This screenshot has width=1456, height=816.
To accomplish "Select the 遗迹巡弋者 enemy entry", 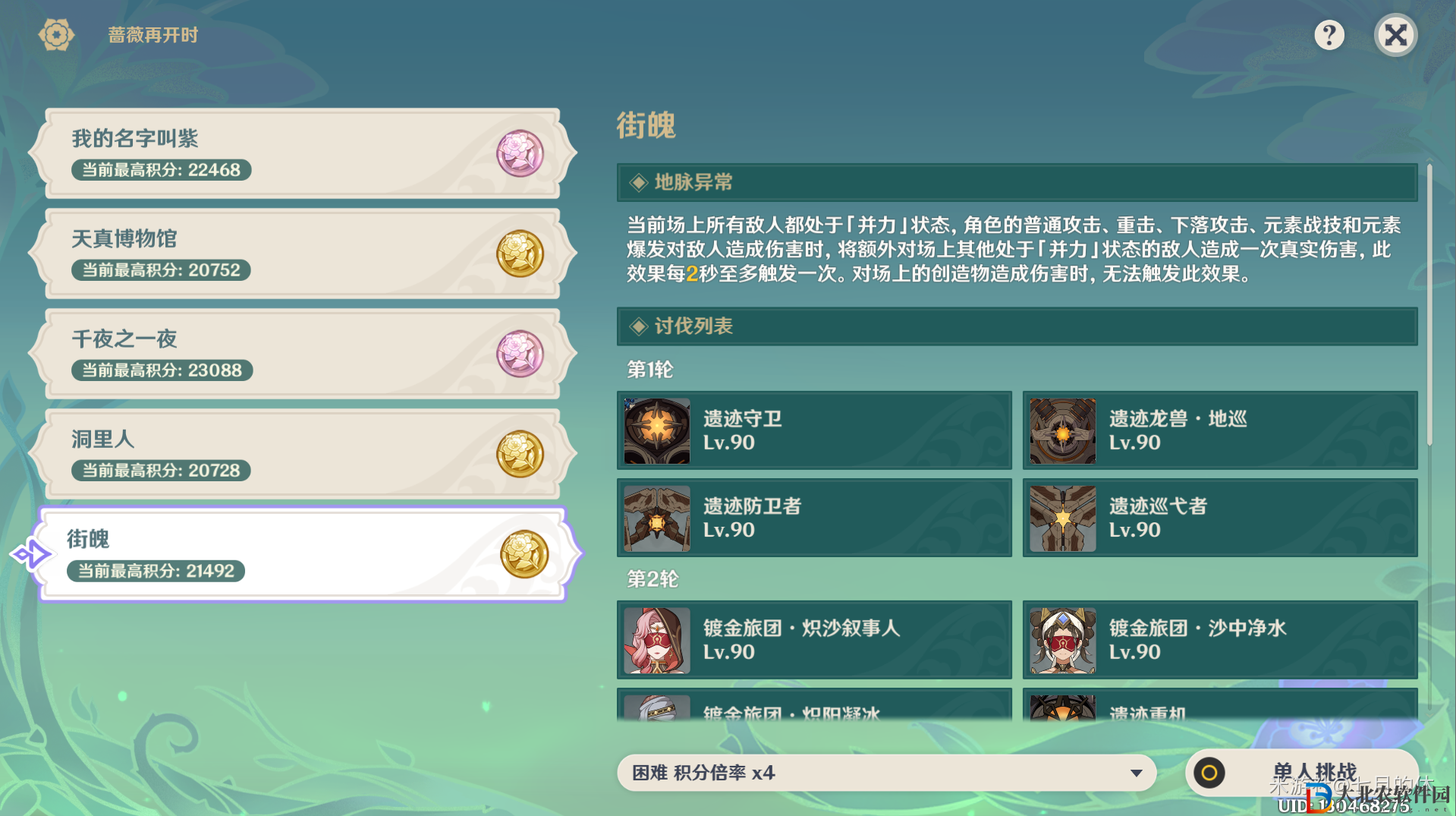I will pos(1220,518).
